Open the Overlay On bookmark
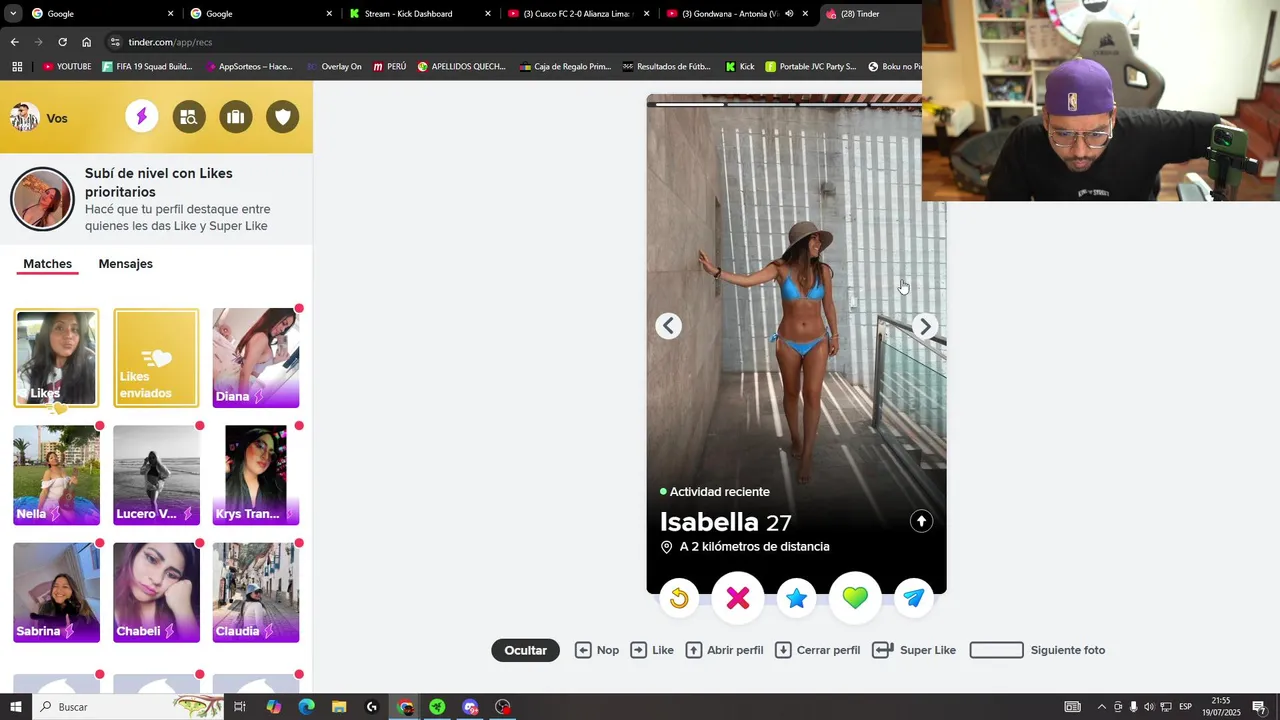 335,67
